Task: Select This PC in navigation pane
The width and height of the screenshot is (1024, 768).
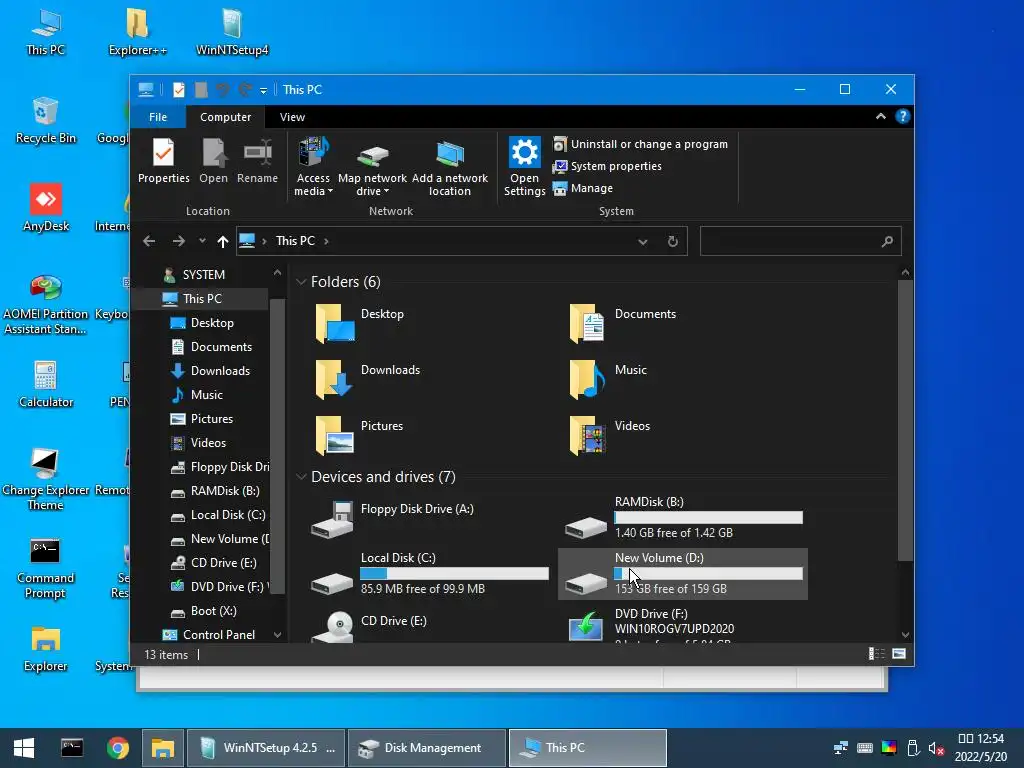Action: pyautogui.click(x=201, y=298)
